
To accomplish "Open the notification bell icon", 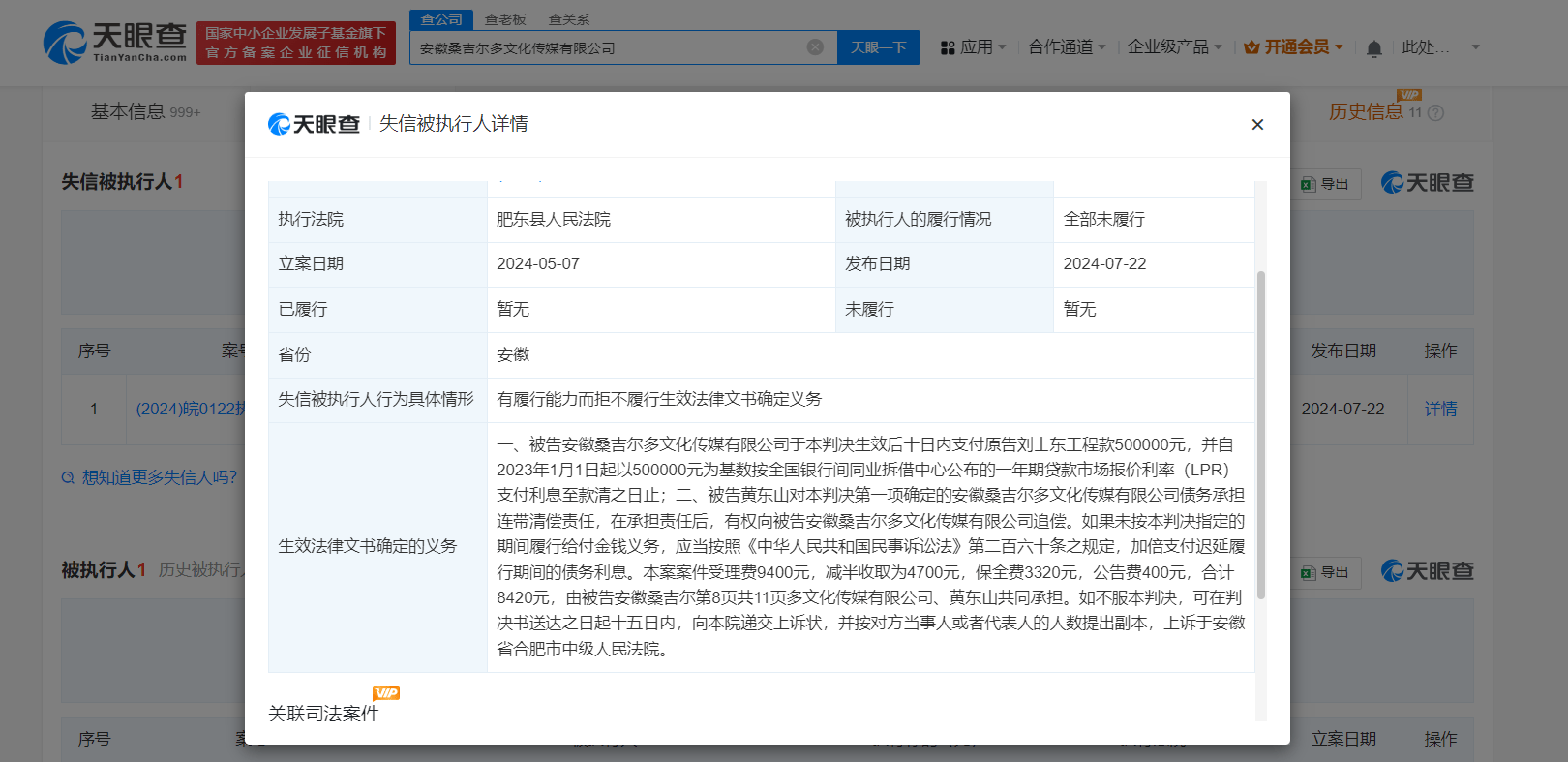I will (x=1373, y=48).
